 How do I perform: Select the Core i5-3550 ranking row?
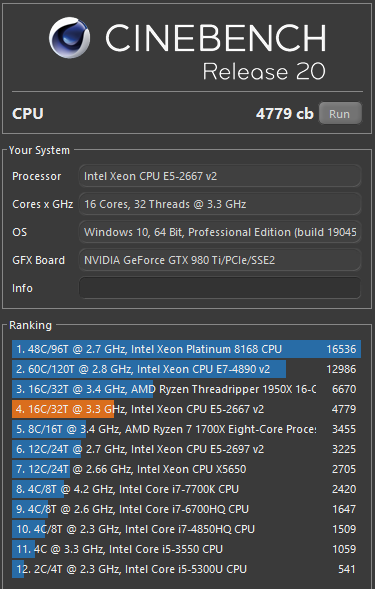pos(186,549)
